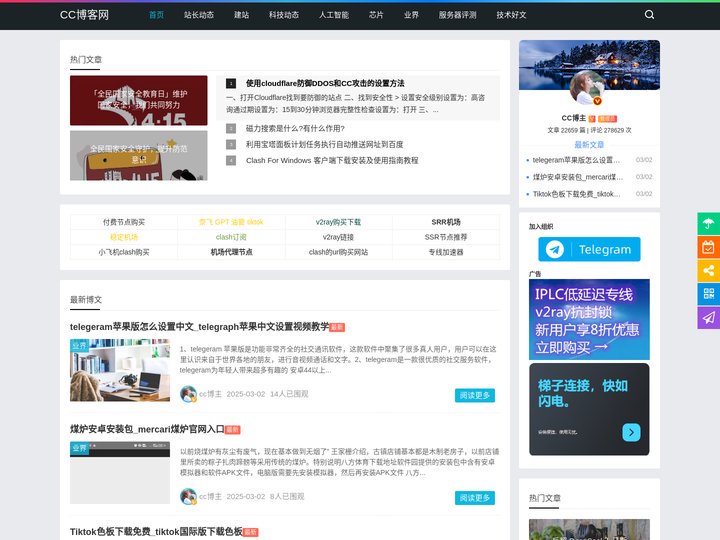The image size is (720, 540).
Task: Click the red 4·15 security education thumbnail
Action: pyautogui.click(x=139, y=101)
